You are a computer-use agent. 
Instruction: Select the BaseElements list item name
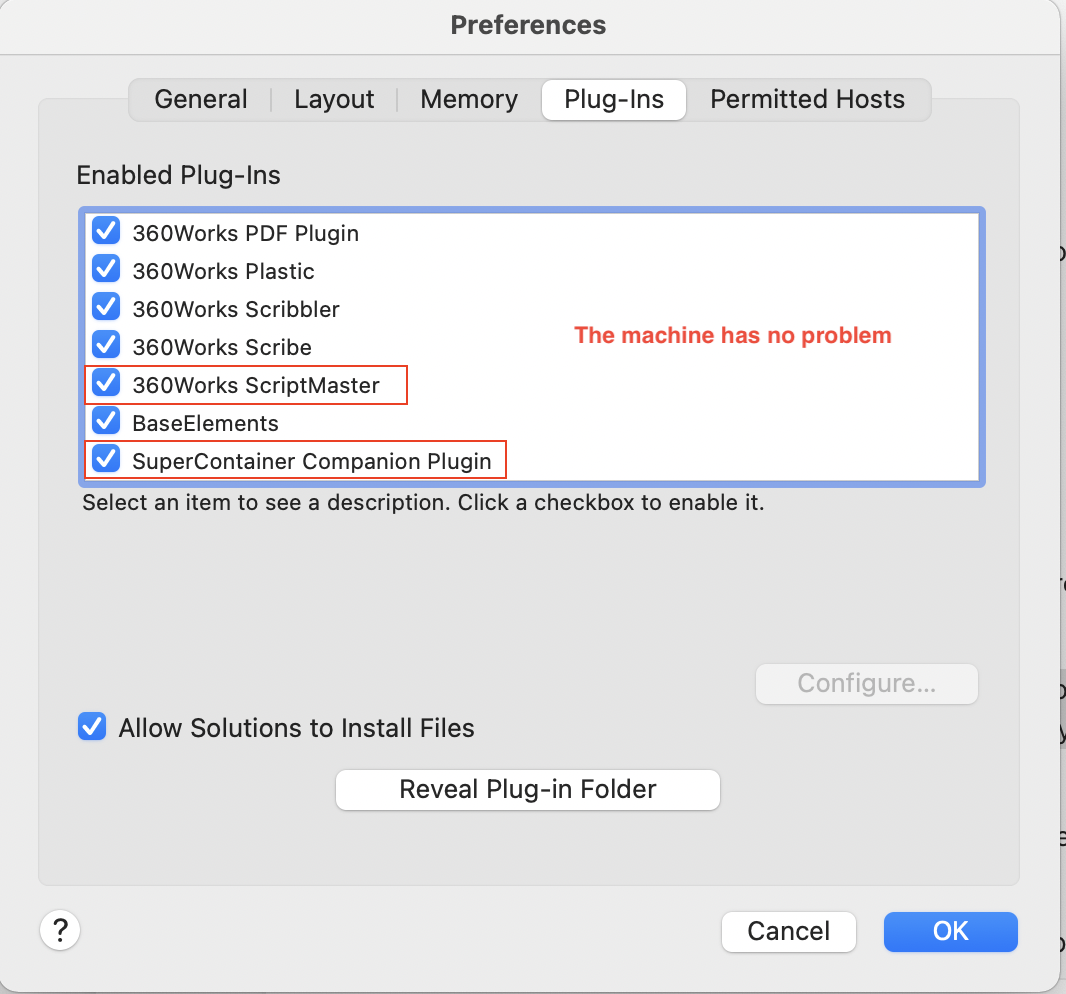pos(205,423)
